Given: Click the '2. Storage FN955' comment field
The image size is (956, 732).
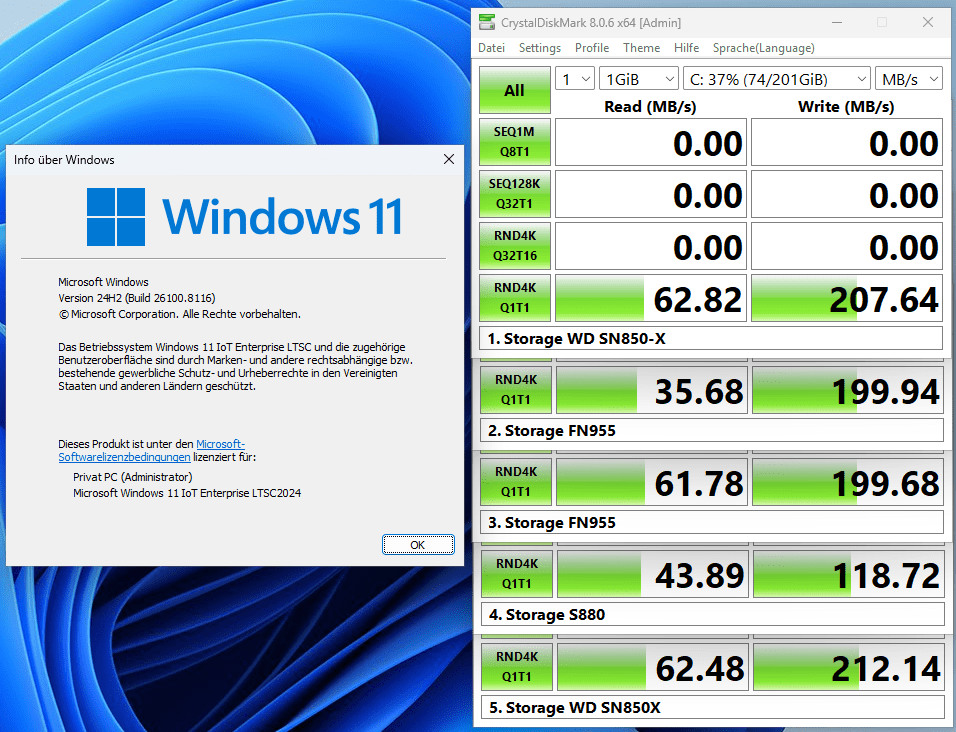Looking at the screenshot, I should (712, 430).
